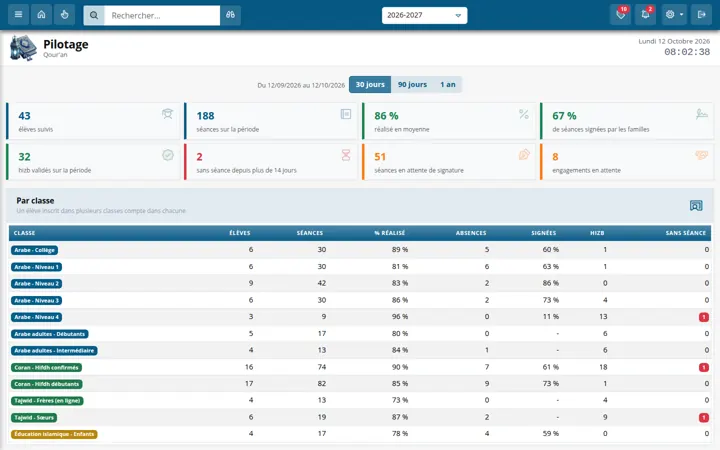
Task: Click the pen icon on attente de signature card
Action: (524, 155)
